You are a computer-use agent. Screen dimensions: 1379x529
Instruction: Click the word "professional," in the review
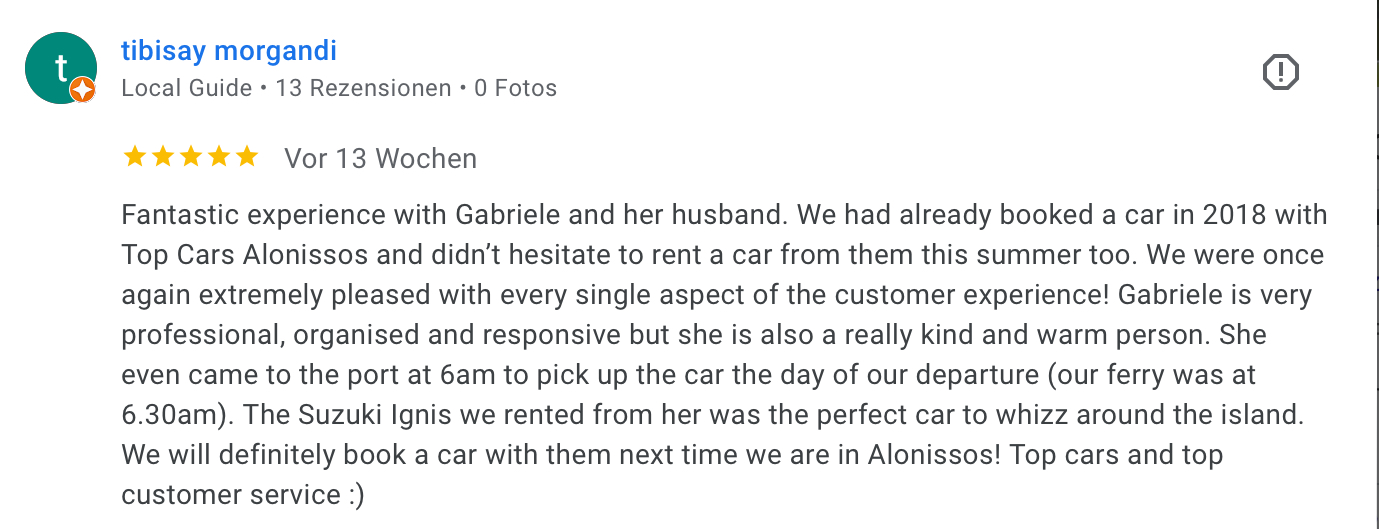click(202, 335)
